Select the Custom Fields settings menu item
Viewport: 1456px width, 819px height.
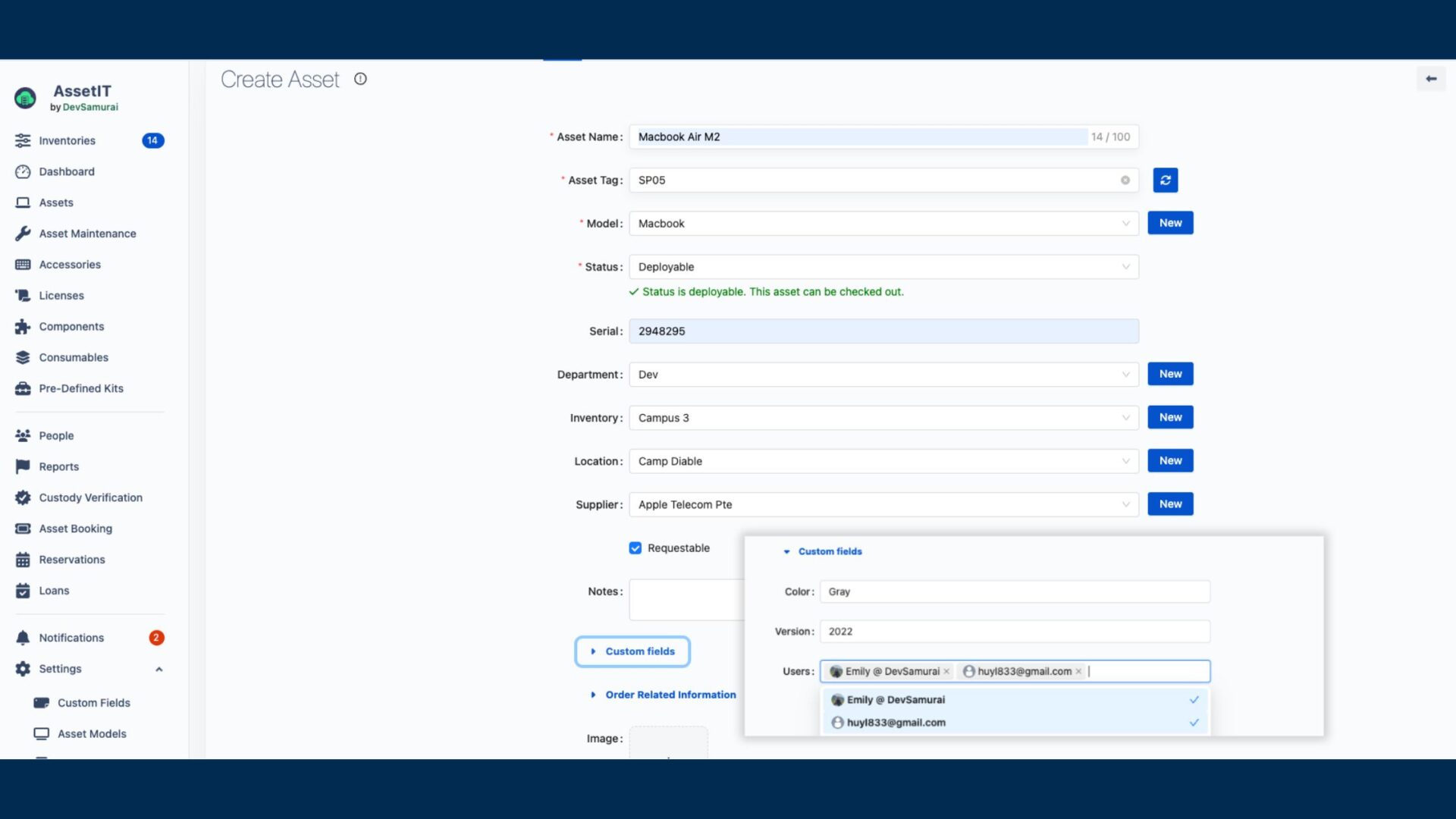tap(93, 702)
